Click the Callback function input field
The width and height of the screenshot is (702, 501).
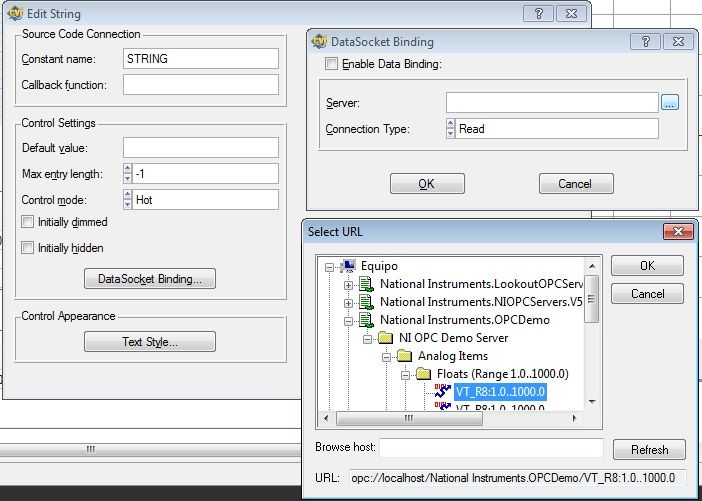[x=201, y=85]
